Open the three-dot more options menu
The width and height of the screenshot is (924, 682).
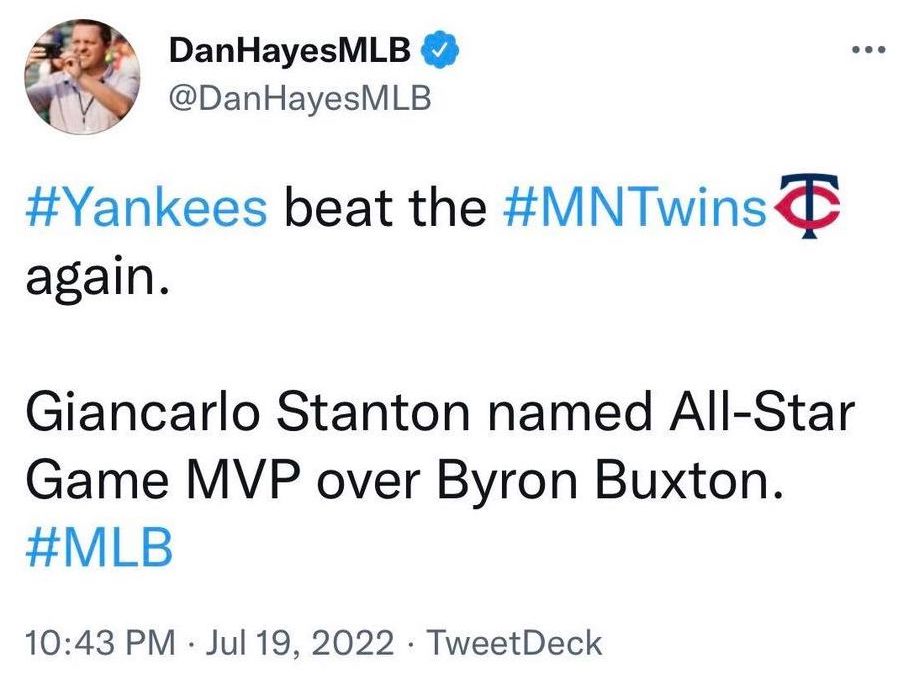[x=868, y=49]
